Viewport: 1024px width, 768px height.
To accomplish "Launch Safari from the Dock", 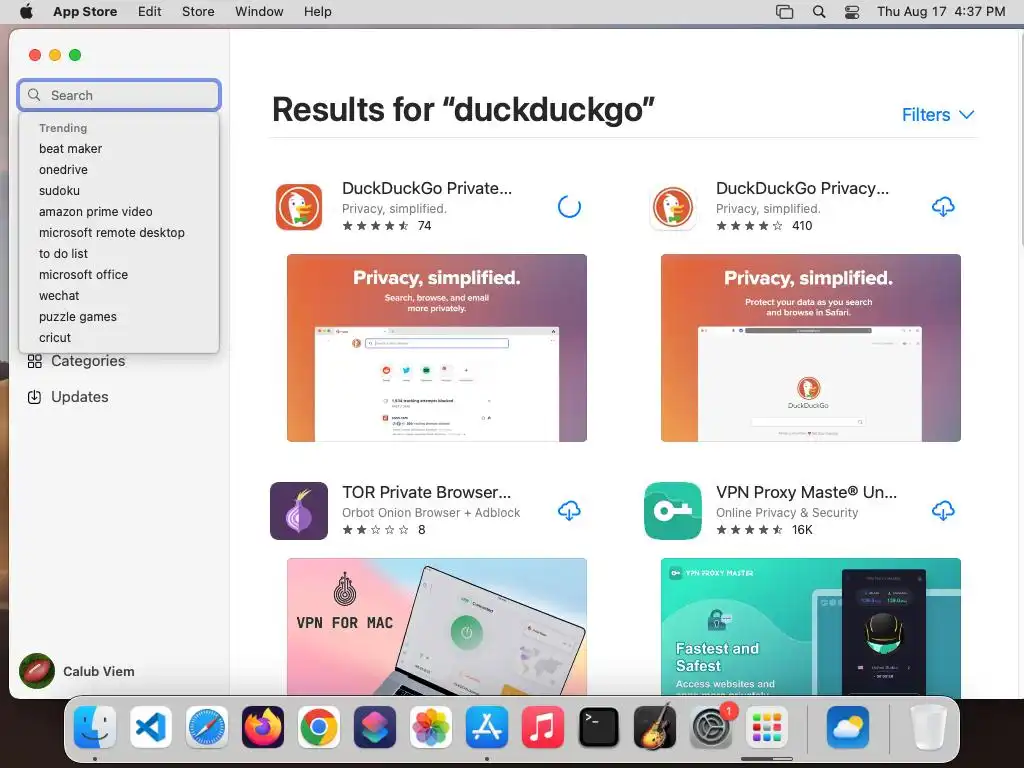I will (207, 727).
